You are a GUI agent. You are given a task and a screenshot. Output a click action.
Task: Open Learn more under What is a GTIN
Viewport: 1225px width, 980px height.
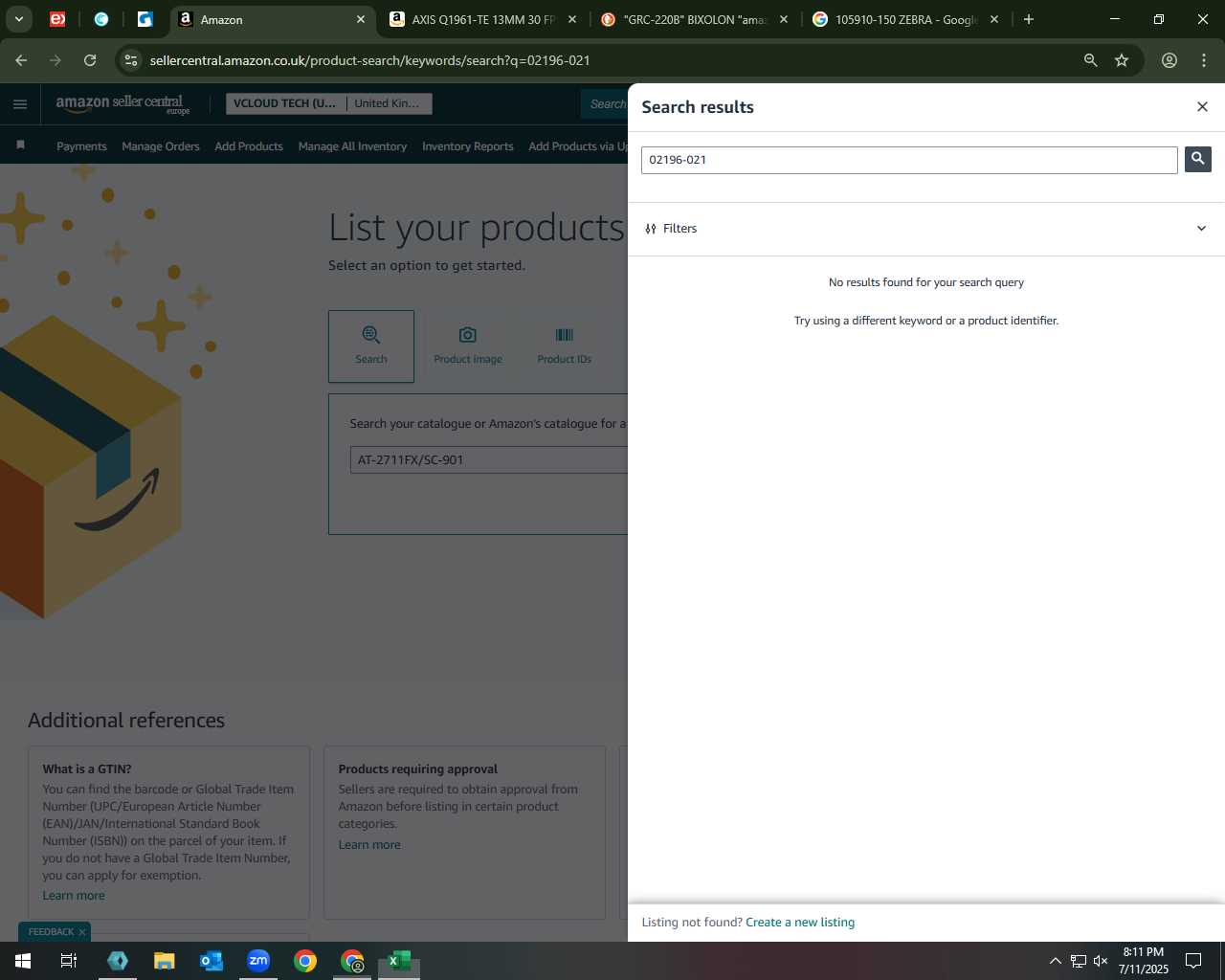pyautogui.click(x=74, y=896)
